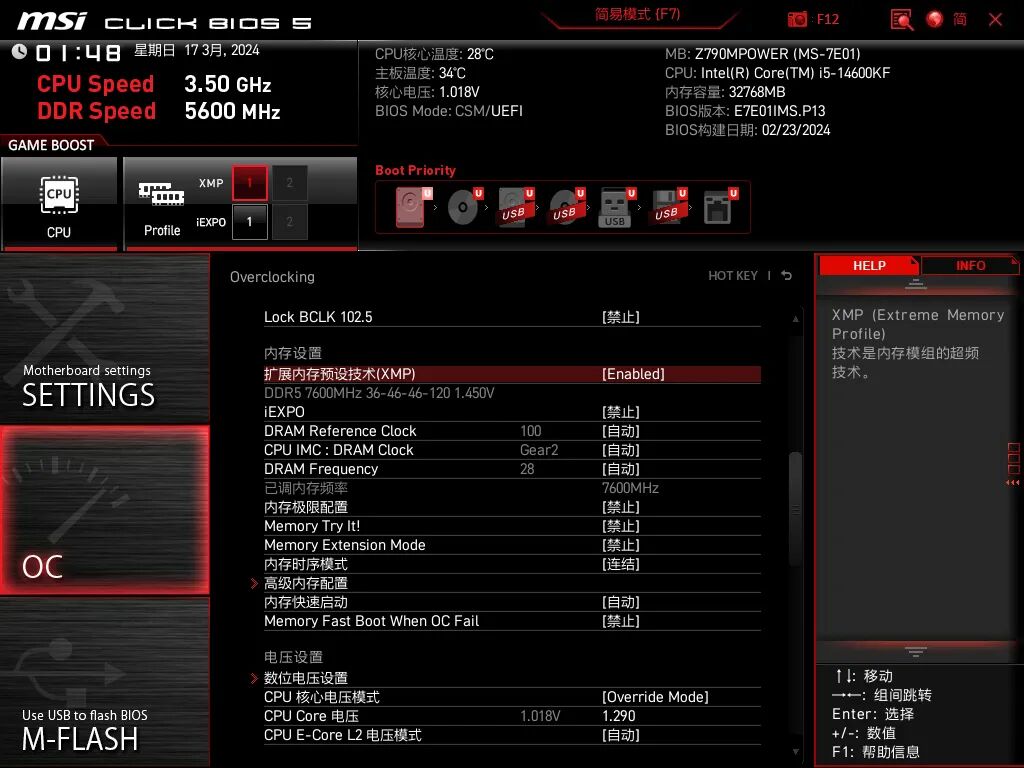Click the MSI logo
Viewport: 1024px width, 768px height.
[x=52, y=21]
